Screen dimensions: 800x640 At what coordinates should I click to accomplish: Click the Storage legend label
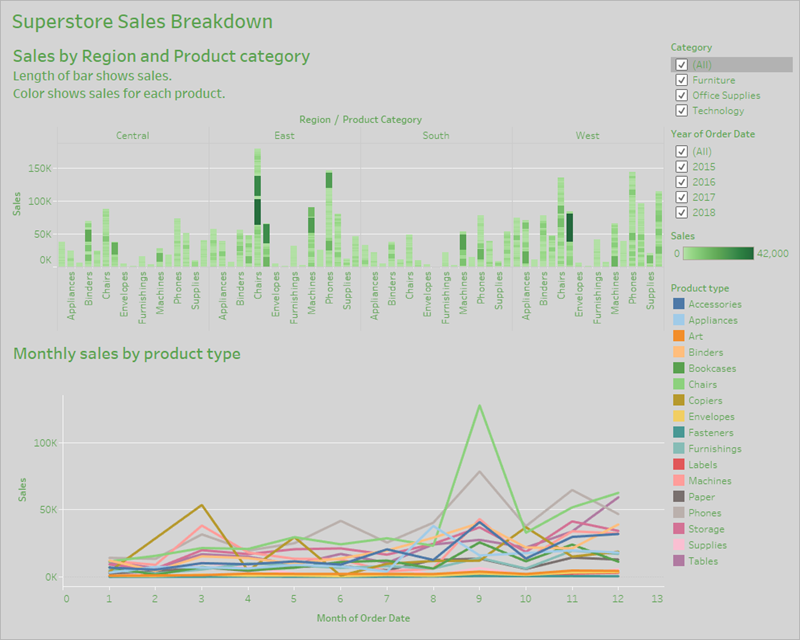click(x=706, y=529)
